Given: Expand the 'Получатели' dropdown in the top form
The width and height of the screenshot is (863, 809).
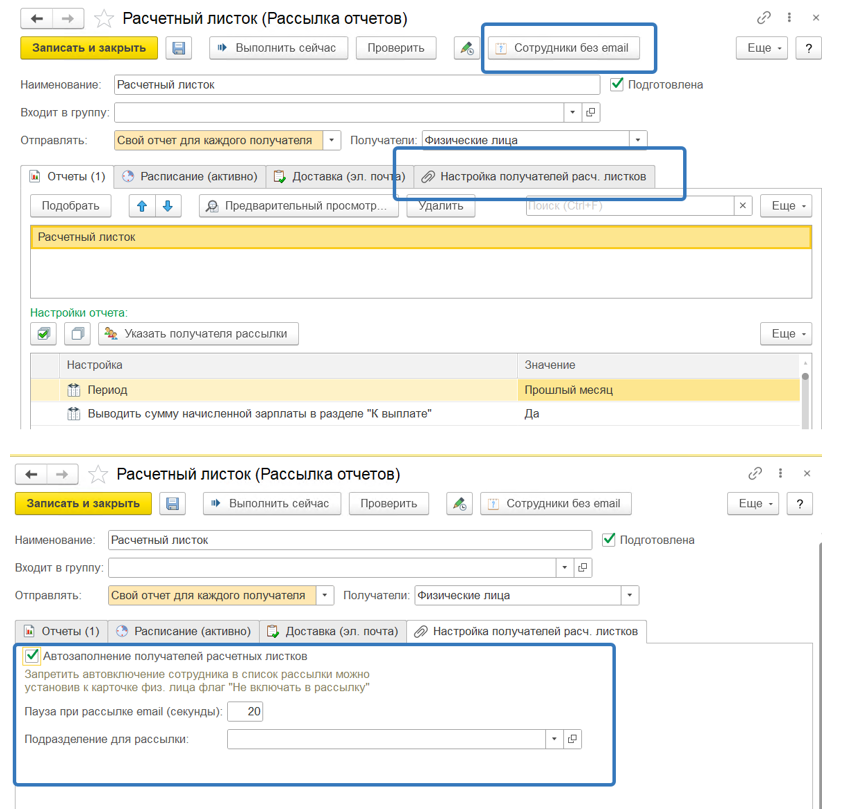Looking at the screenshot, I should (638, 140).
